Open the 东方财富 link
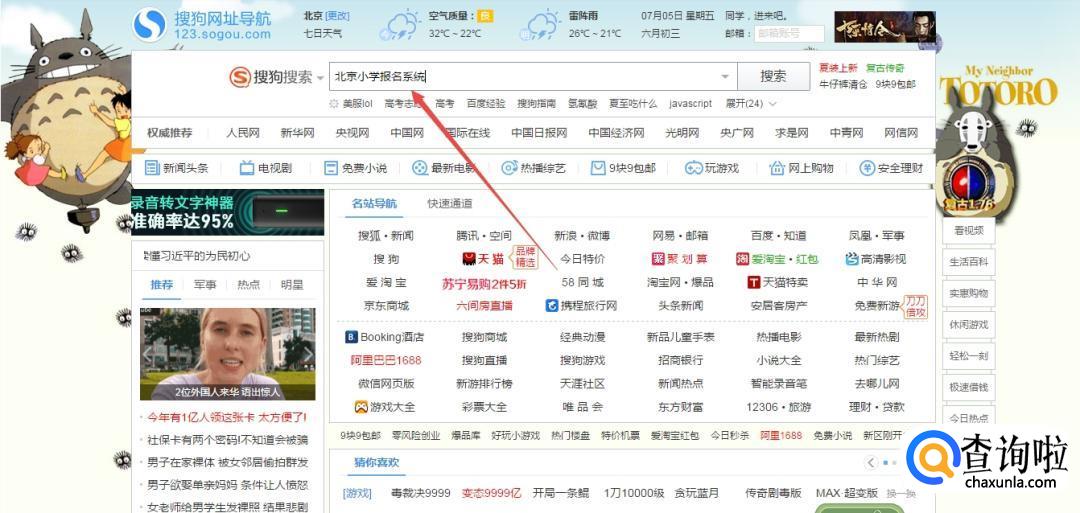1080x513 pixels. click(x=681, y=407)
